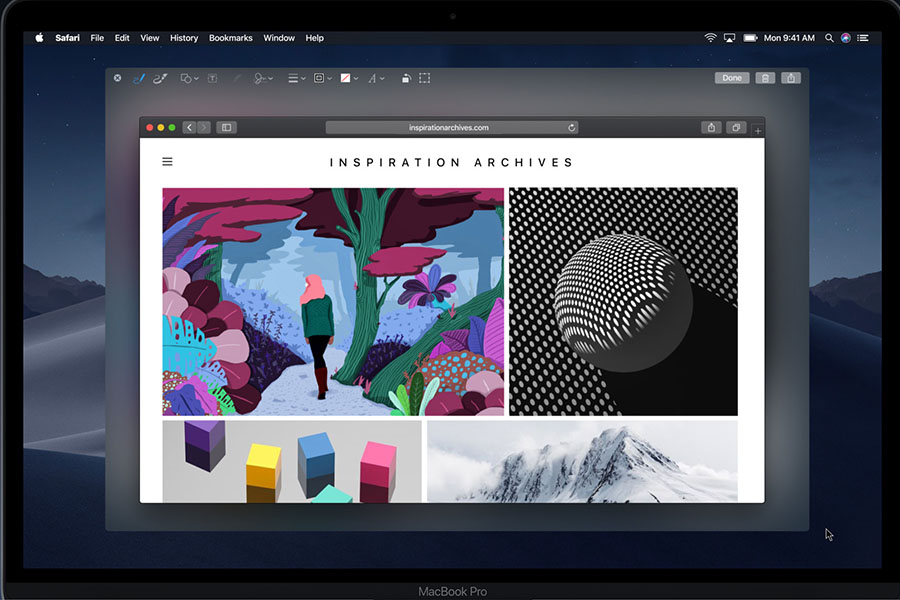The height and width of the screenshot is (600, 900).
Task: Click the battery status icon
Action: click(751, 38)
